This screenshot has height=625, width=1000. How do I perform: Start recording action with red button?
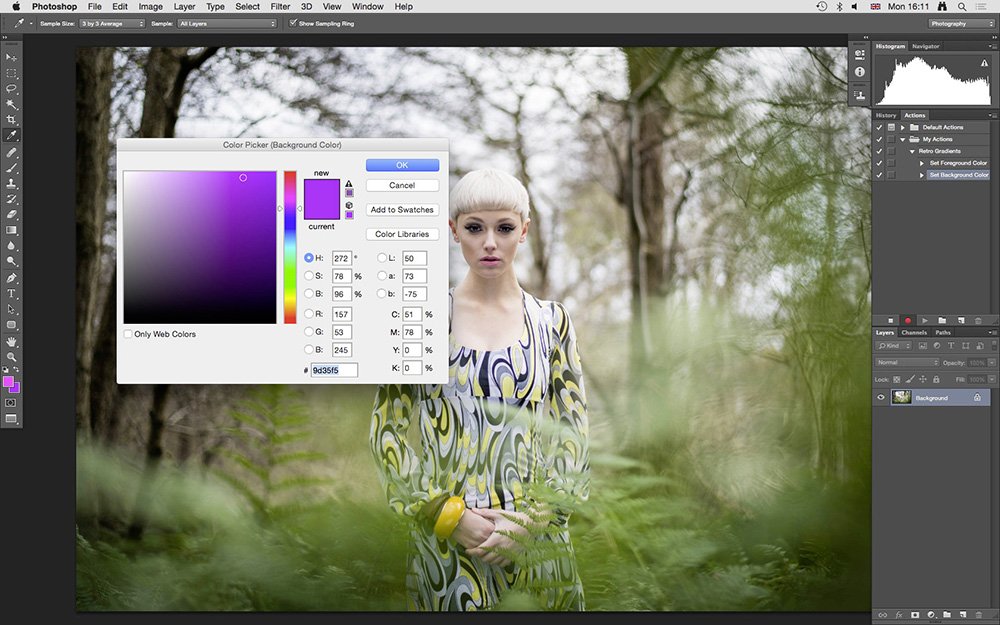click(908, 320)
